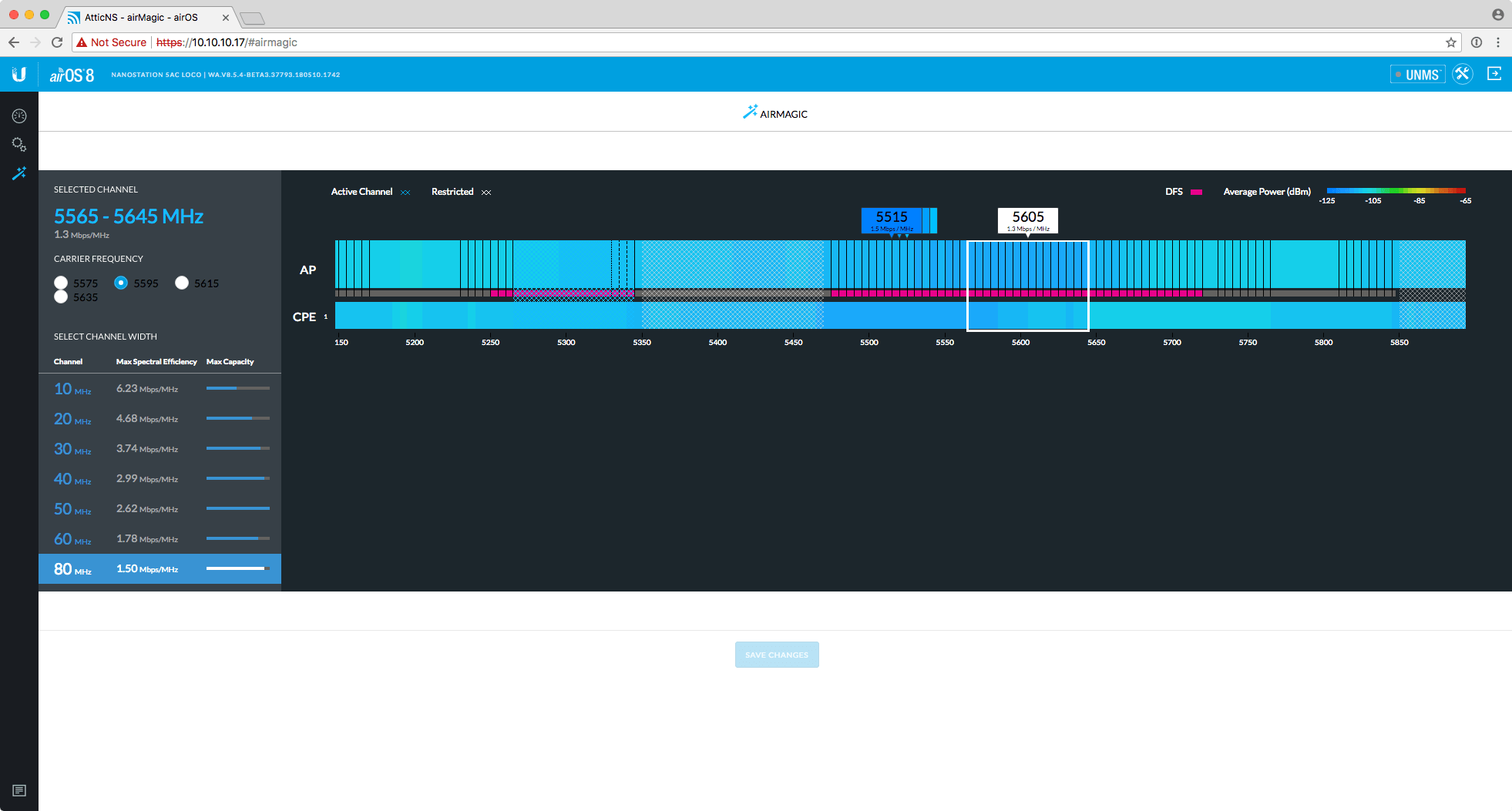
Task: Select the 5615 carrier frequency radio
Action: (182, 283)
